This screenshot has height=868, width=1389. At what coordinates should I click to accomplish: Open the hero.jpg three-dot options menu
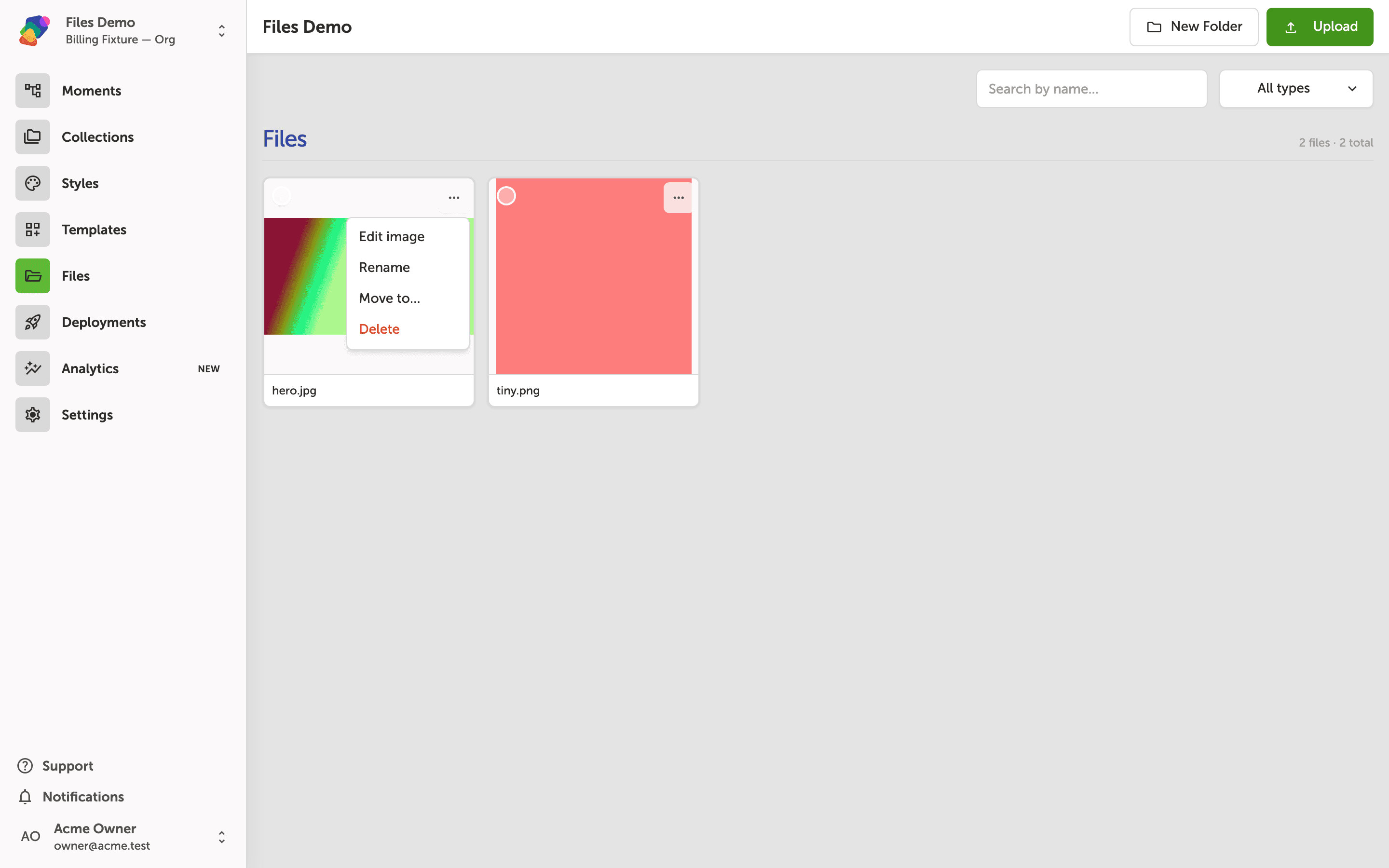pos(454,198)
